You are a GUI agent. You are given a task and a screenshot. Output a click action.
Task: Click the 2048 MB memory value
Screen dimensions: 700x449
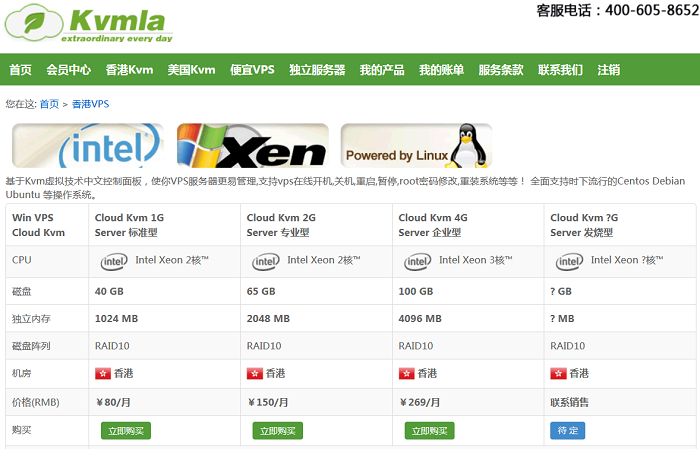coord(268,319)
